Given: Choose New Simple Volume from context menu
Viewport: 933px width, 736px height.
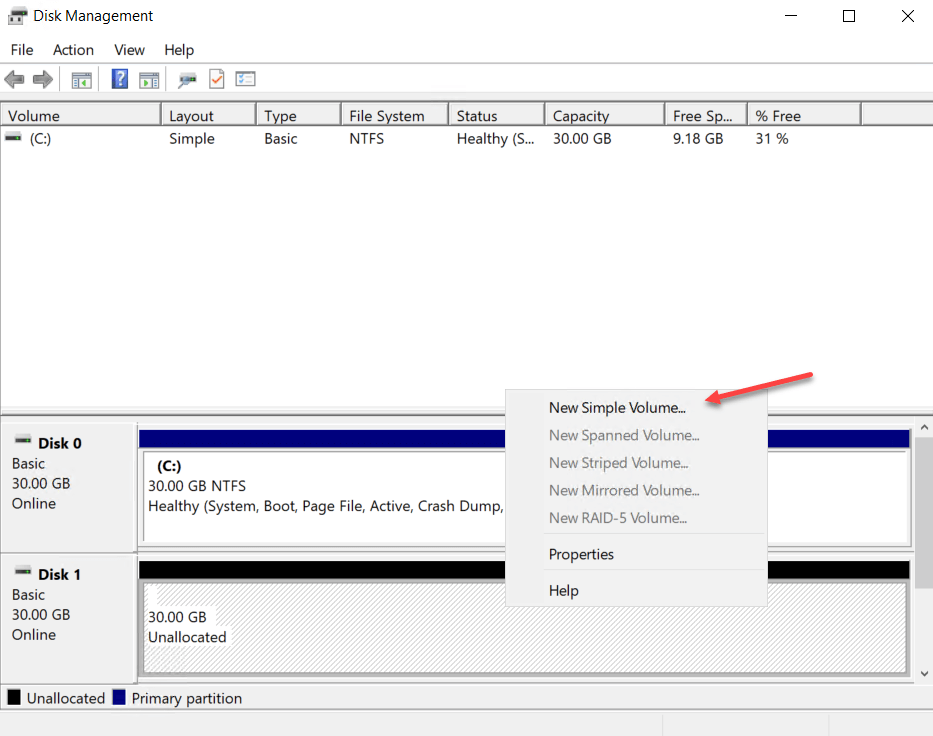Looking at the screenshot, I should click(617, 408).
